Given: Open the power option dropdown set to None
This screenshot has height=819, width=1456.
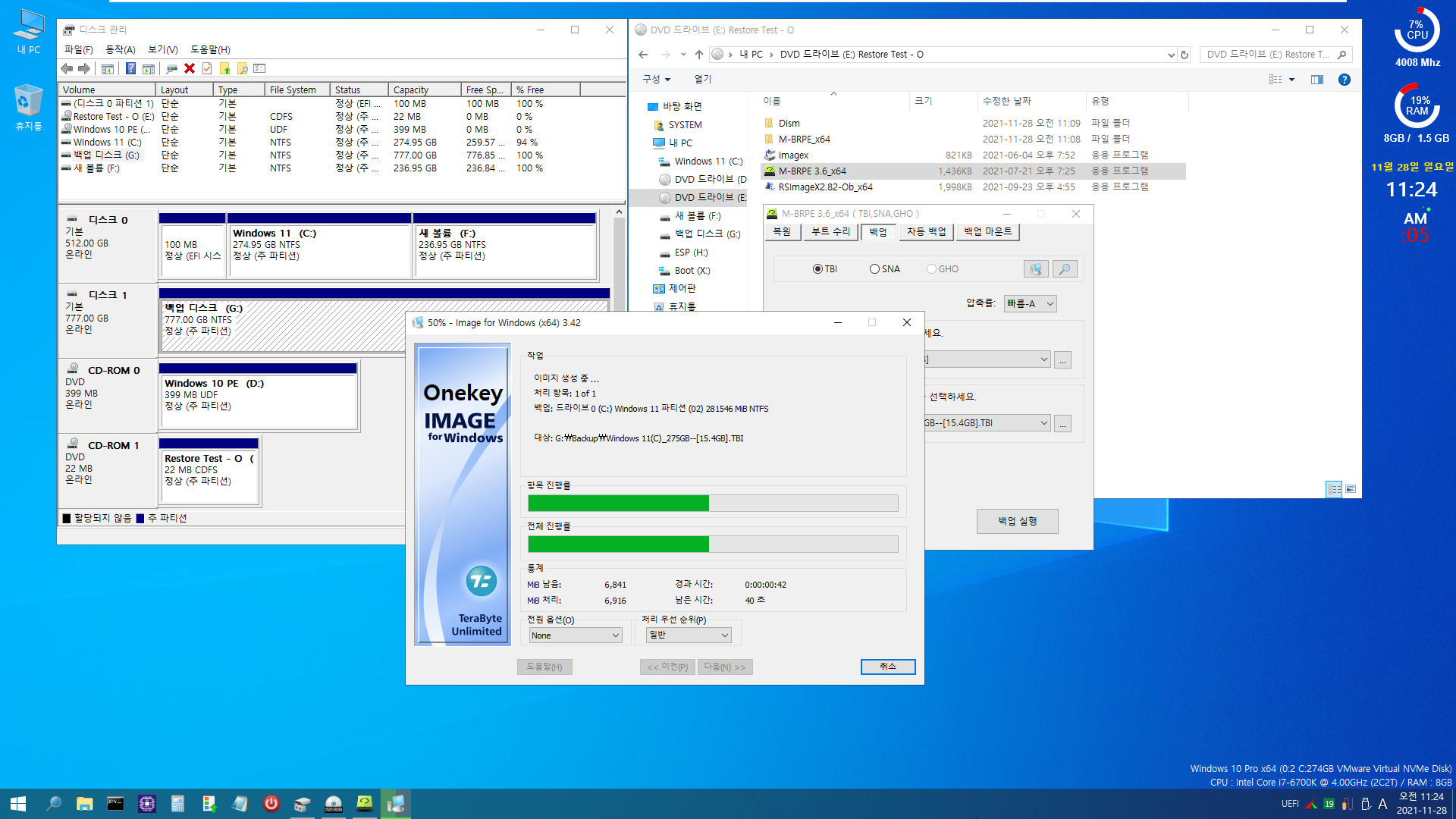Looking at the screenshot, I should pyautogui.click(x=576, y=635).
